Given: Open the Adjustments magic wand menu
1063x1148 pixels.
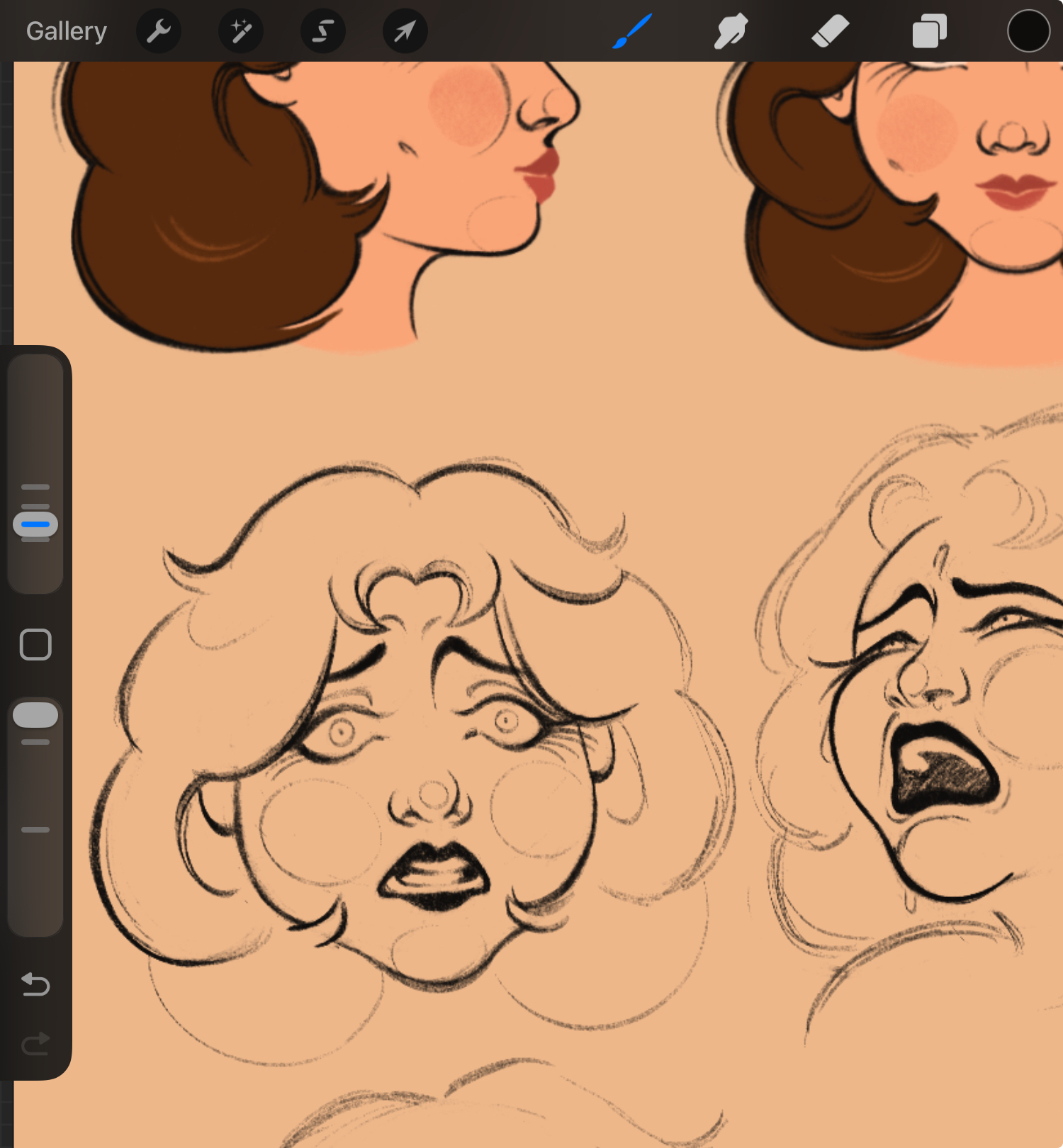Looking at the screenshot, I should point(241,31).
